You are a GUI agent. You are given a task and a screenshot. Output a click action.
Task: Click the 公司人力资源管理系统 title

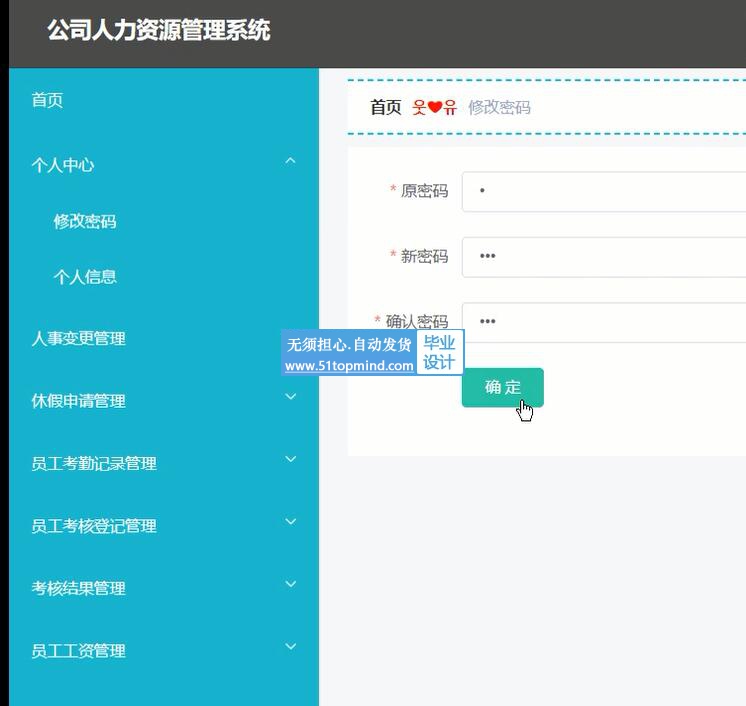pyautogui.click(x=159, y=30)
